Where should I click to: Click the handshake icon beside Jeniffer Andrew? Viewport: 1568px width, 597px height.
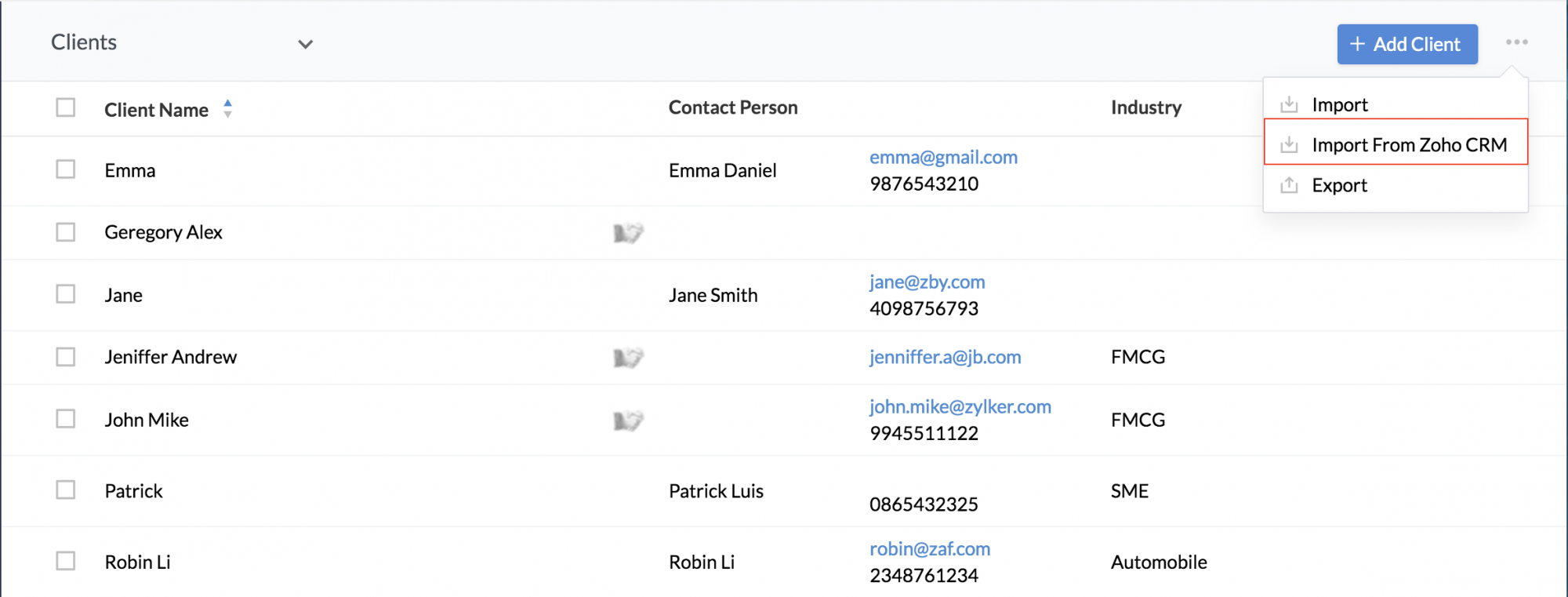(x=628, y=358)
